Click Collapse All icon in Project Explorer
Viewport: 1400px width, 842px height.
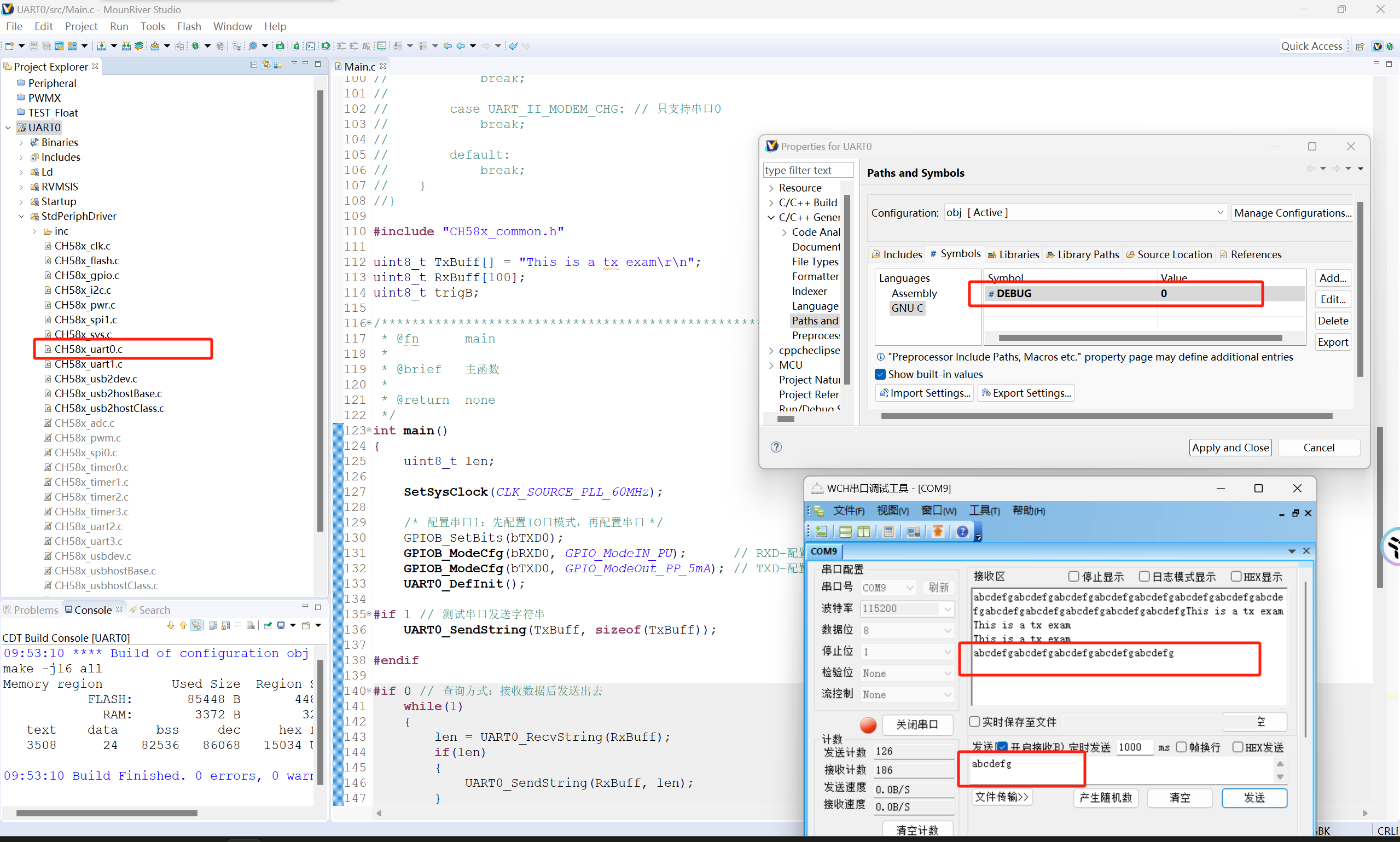point(253,65)
